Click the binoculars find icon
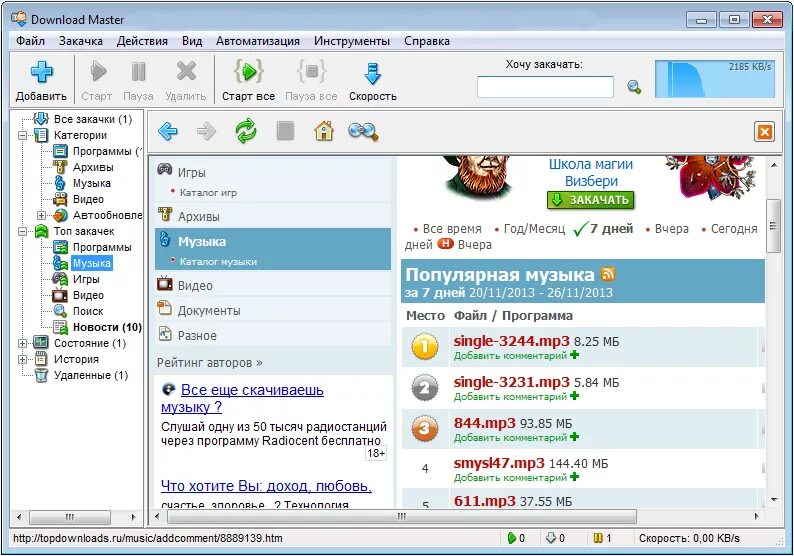This screenshot has width=794, height=556. pyautogui.click(x=363, y=132)
